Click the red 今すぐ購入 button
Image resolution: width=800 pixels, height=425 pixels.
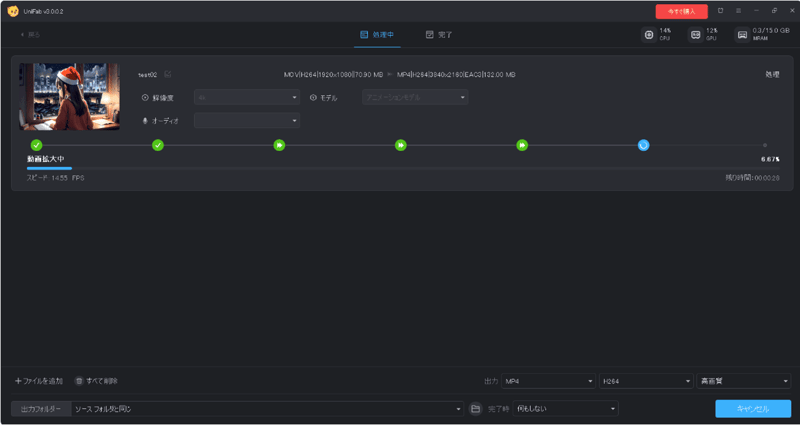pos(681,11)
